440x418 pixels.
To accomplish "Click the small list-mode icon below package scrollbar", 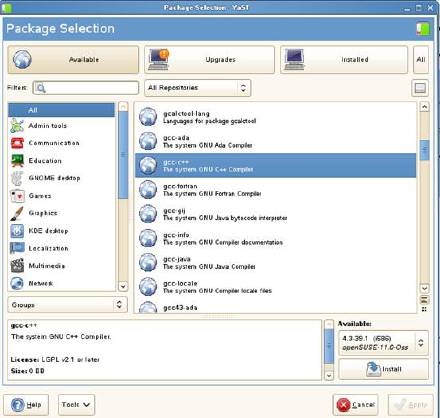I will click(x=424, y=299).
